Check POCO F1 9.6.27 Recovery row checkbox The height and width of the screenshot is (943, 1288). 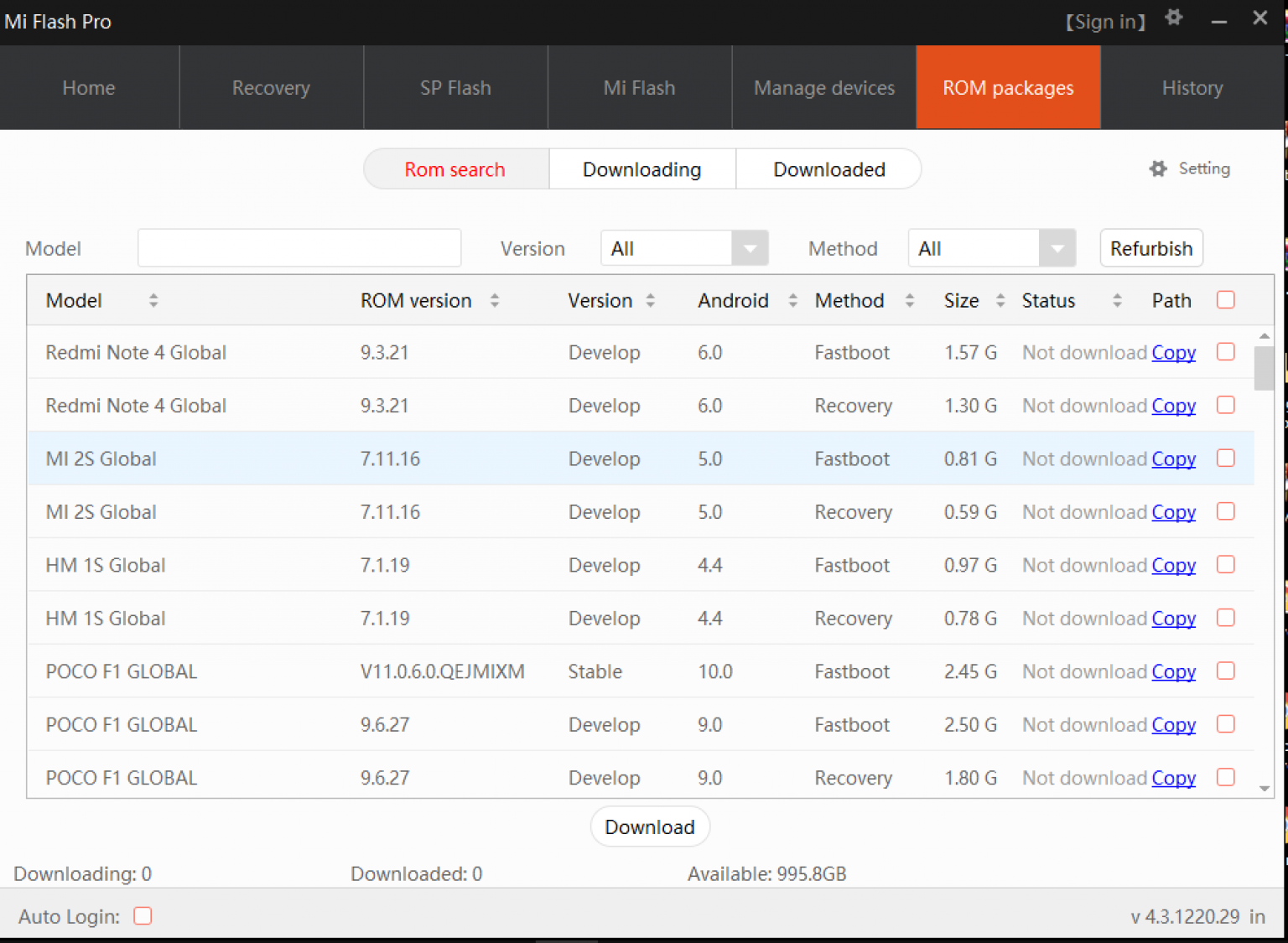[x=1226, y=777]
